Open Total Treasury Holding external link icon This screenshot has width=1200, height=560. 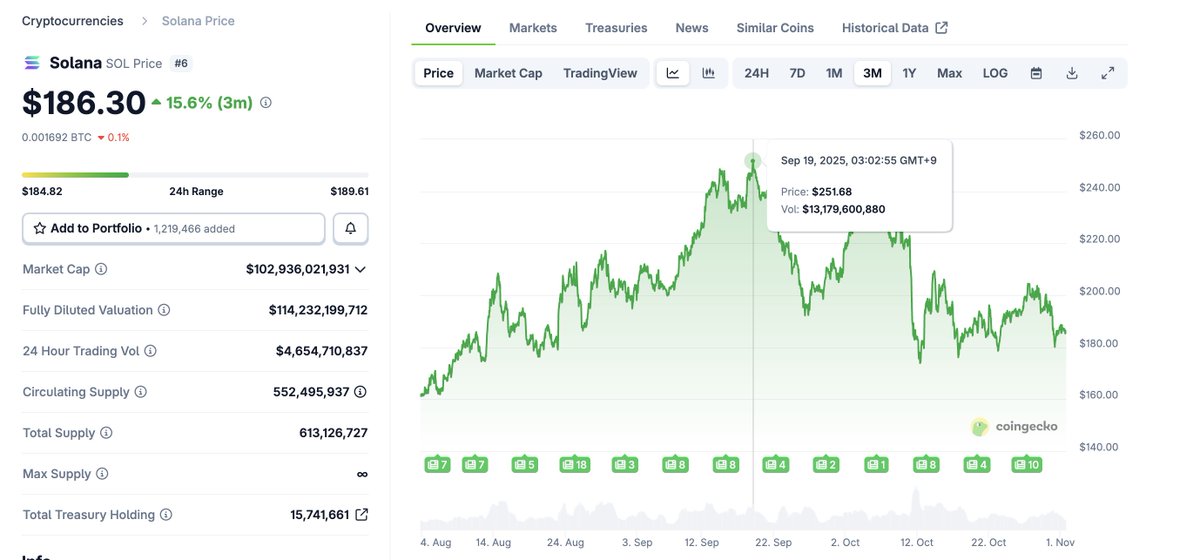[361, 515]
